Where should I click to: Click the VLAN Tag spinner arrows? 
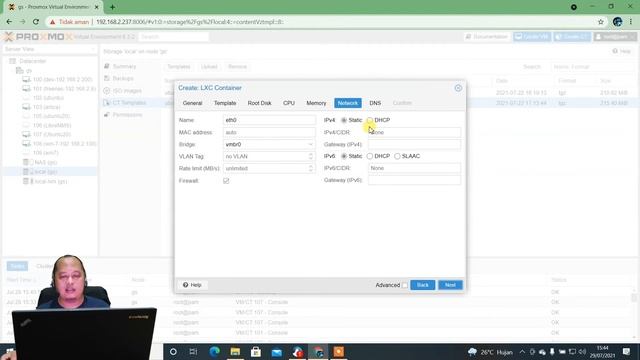point(311,156)
